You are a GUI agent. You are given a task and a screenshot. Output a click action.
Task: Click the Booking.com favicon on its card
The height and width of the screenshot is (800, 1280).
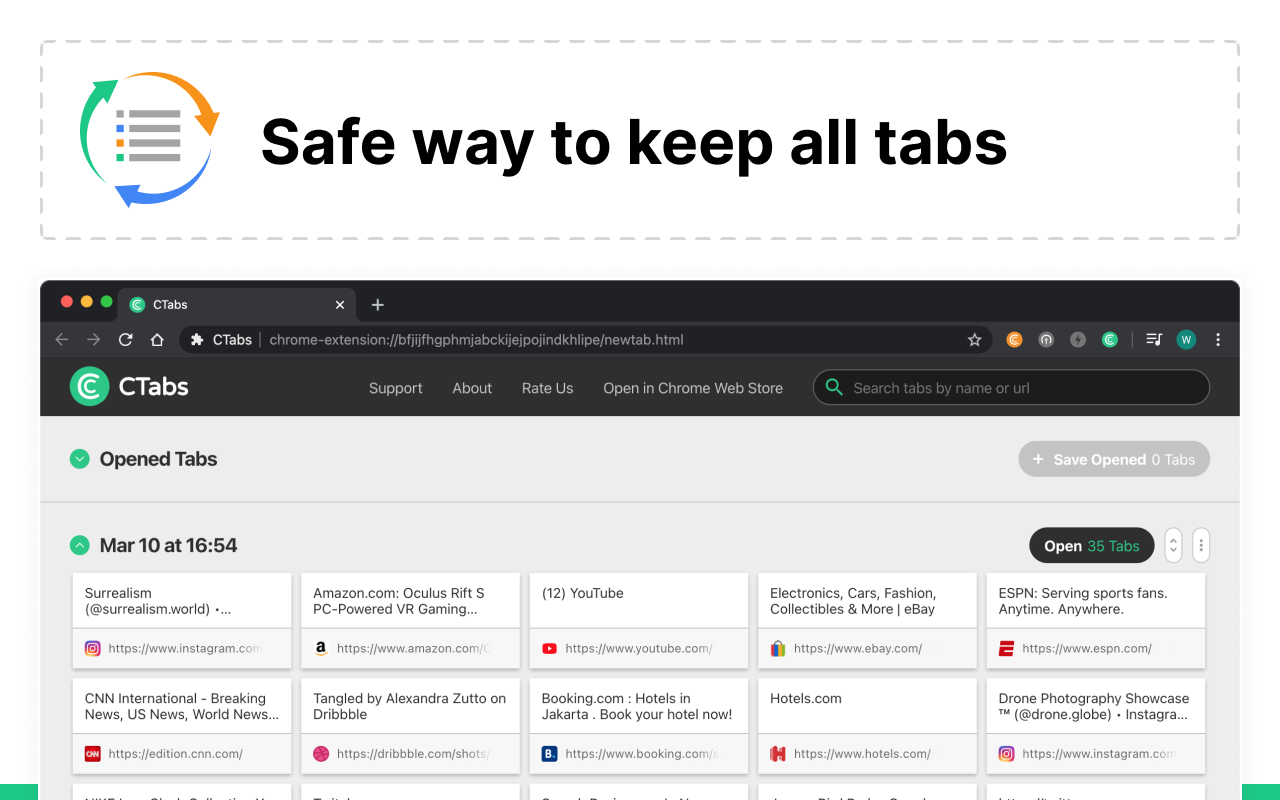click(x=549, y=754)
